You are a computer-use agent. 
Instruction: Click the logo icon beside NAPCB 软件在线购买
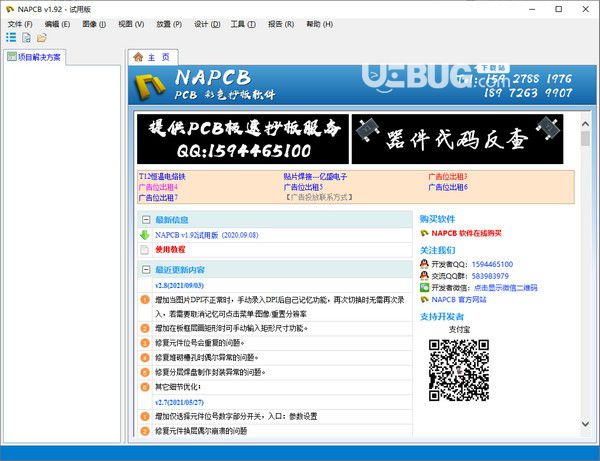(x=424, y=233)
